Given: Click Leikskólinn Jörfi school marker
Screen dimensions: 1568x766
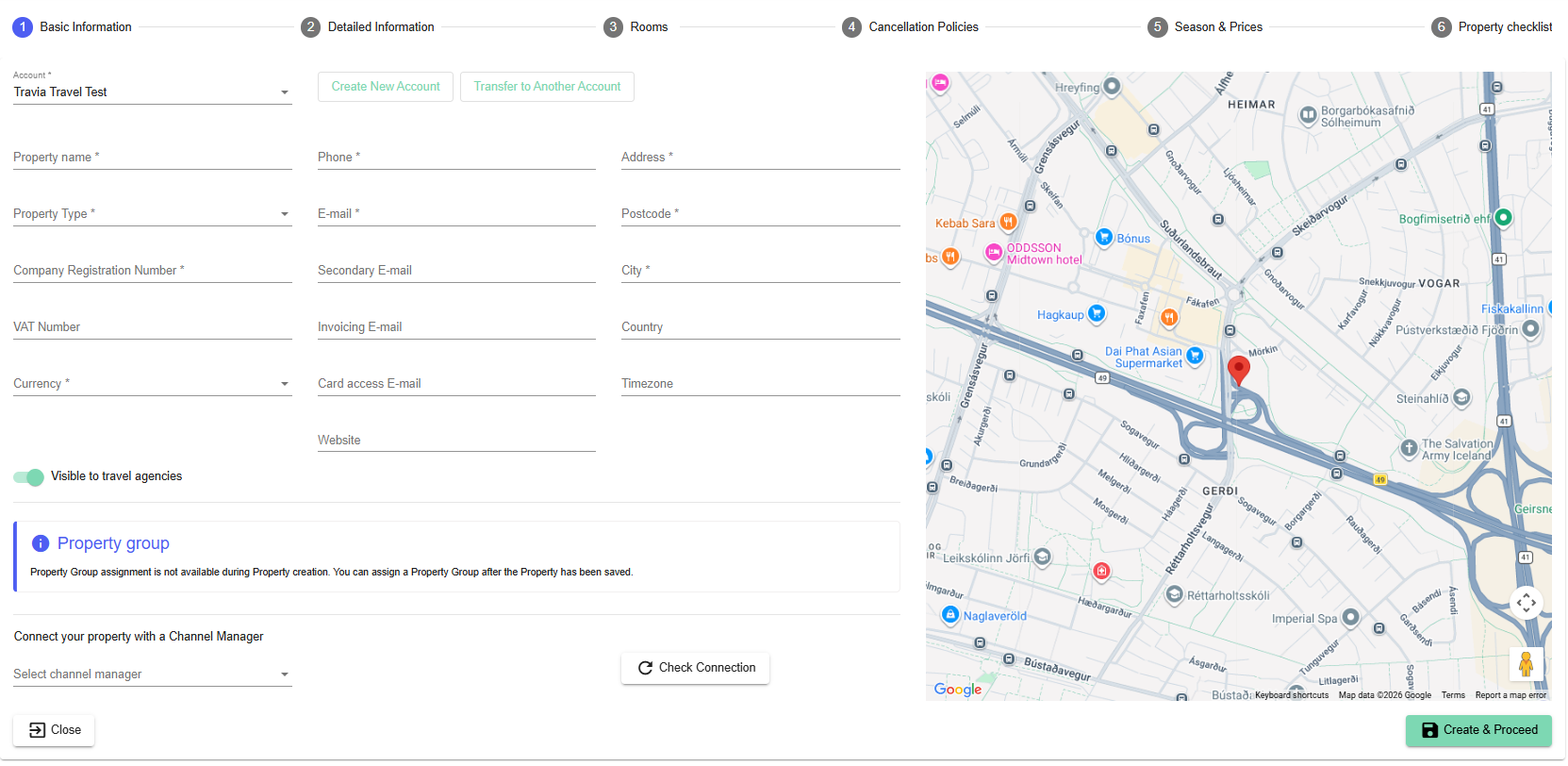Looking at the screenshot, I should tap(1042, 557).
